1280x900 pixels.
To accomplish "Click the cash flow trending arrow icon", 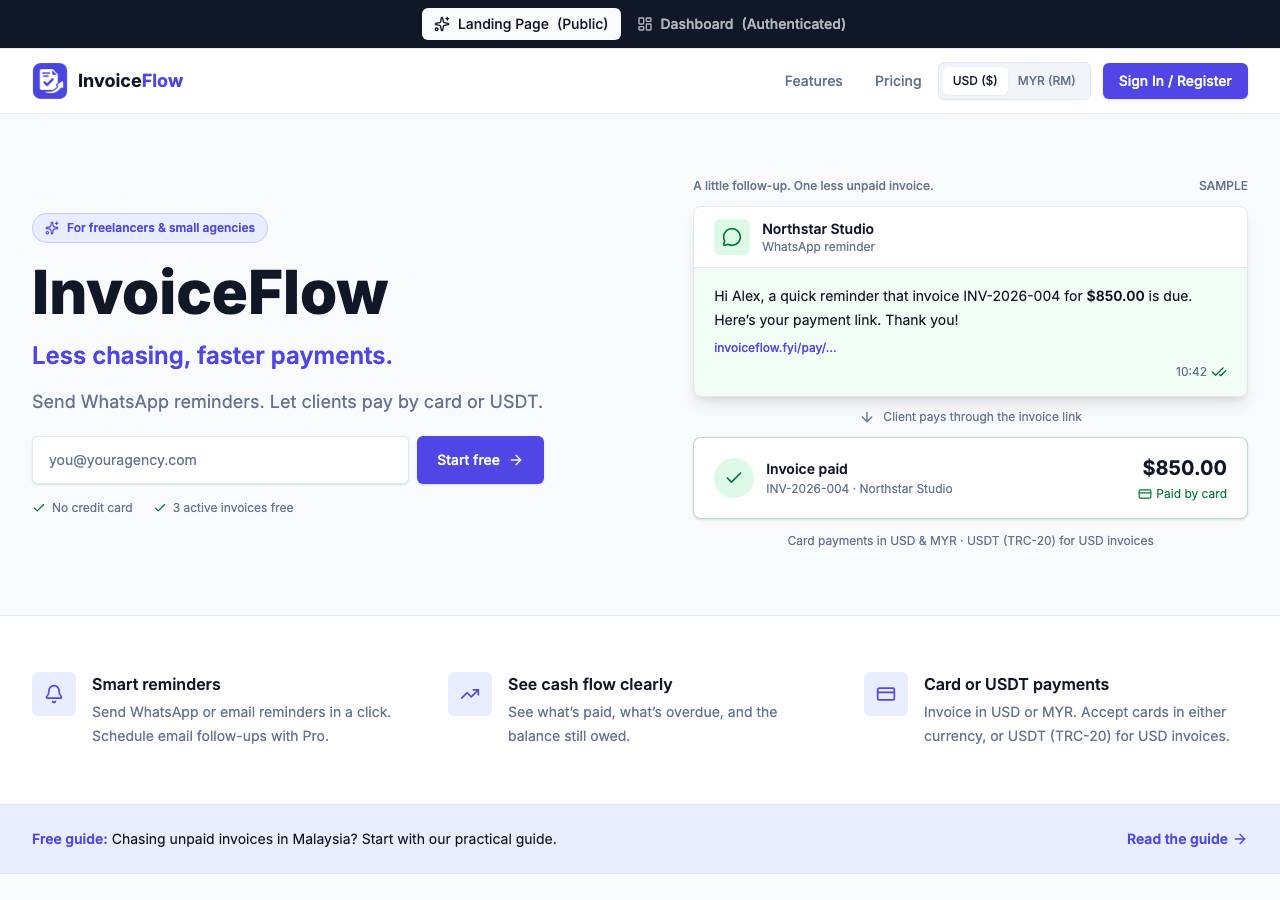I will (470, 694).
